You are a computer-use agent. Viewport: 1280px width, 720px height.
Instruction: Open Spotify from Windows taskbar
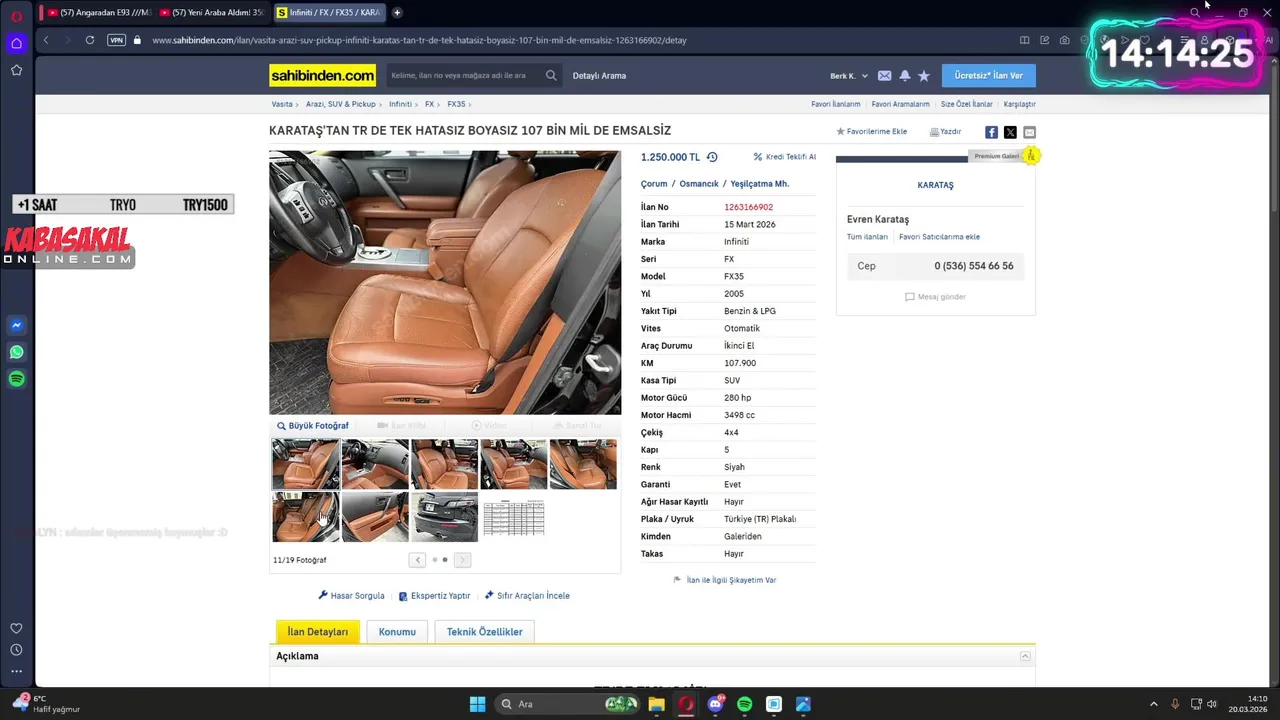tap(744, 704)
